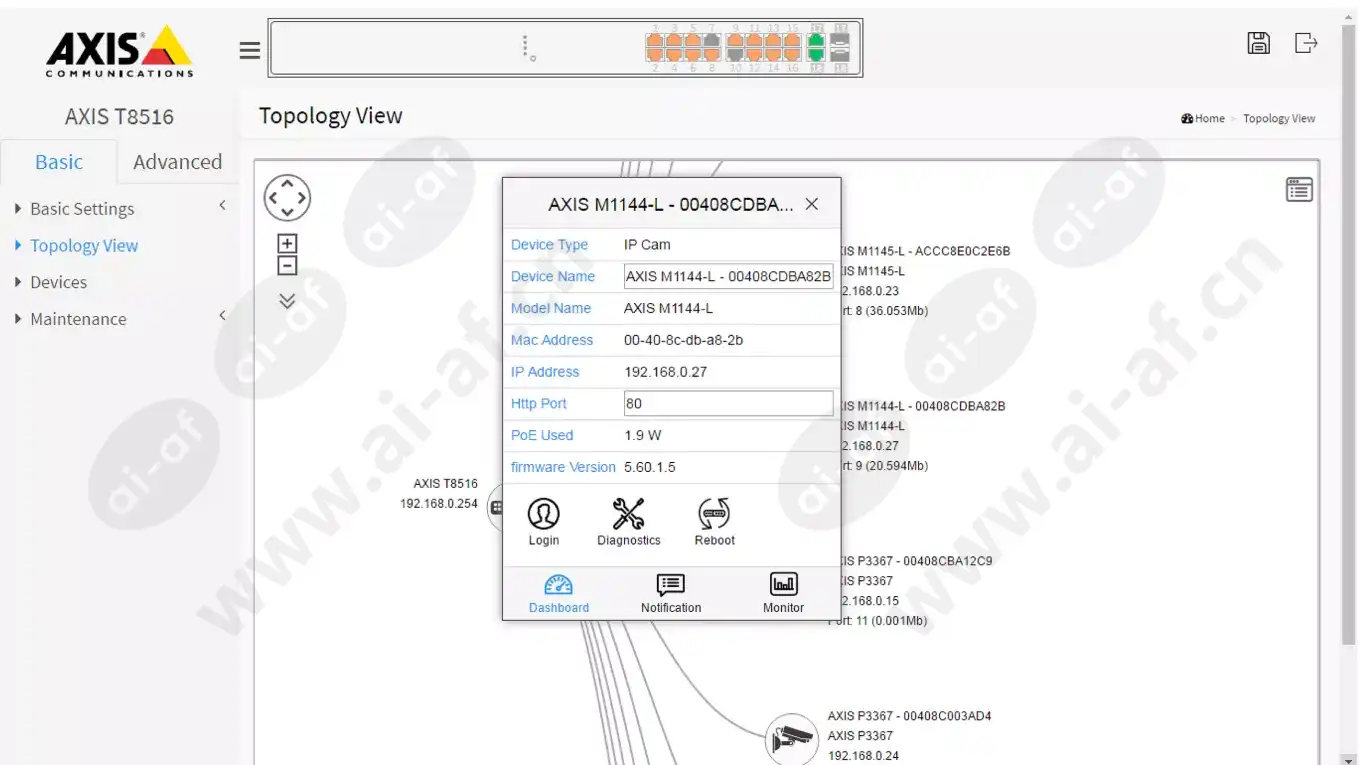This screenshot has width=1360, height=765.
Task: Click the Device Name input field
Action: coord(728,276)
